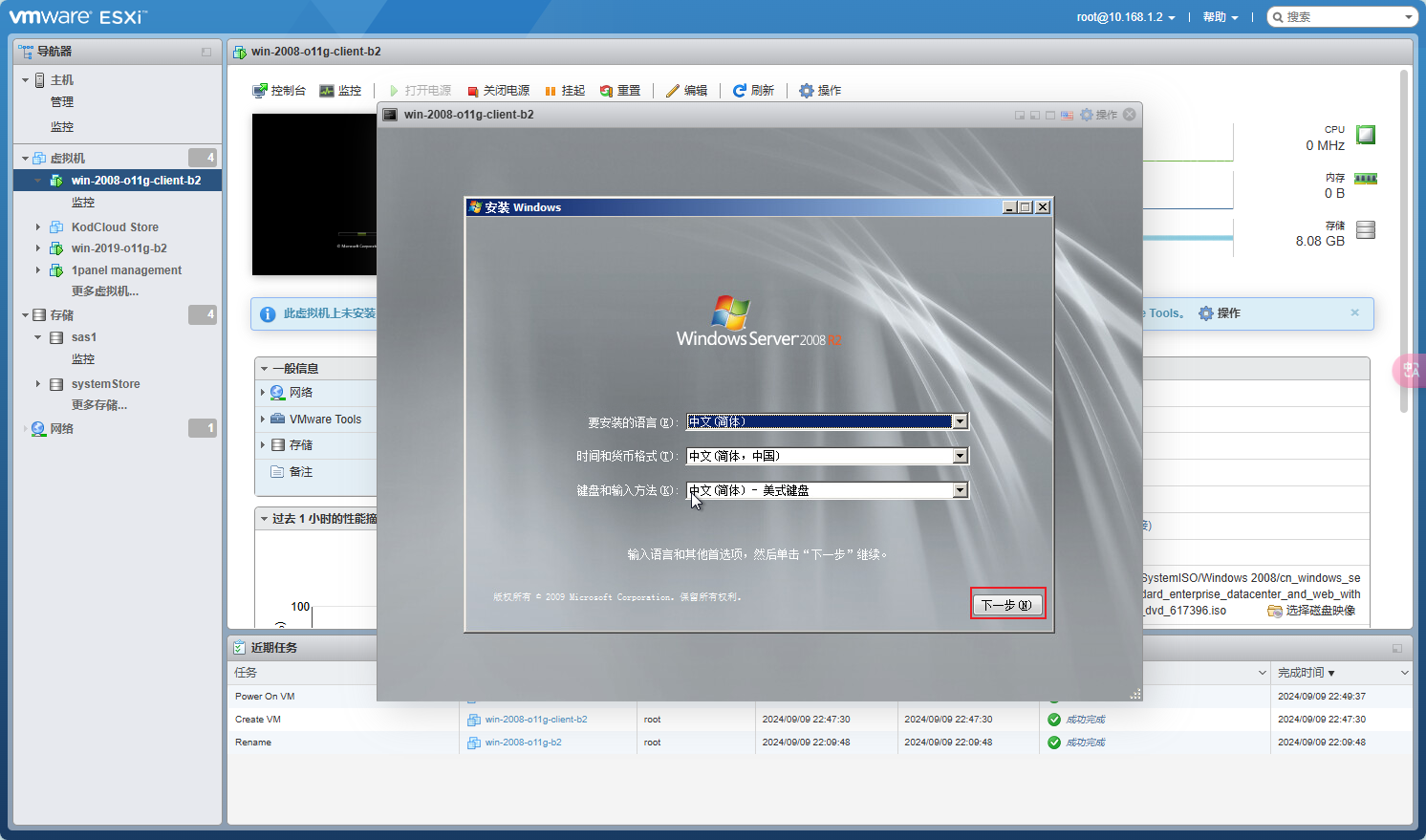Open 更多虚拟机... in the navigator
The height and width of the screenshot is (840, 1426).
pos(105,291)
